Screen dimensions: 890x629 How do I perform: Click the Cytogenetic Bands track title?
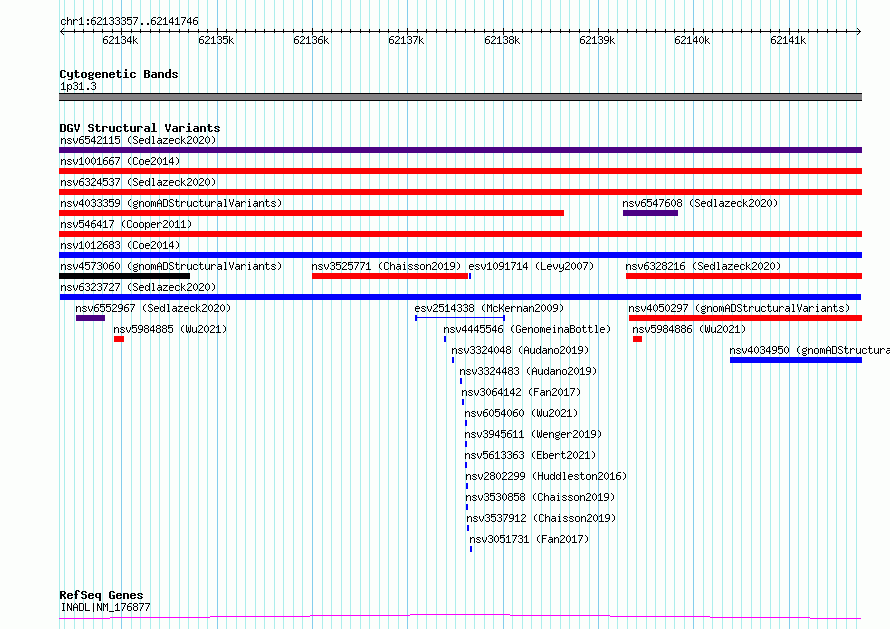119,74
